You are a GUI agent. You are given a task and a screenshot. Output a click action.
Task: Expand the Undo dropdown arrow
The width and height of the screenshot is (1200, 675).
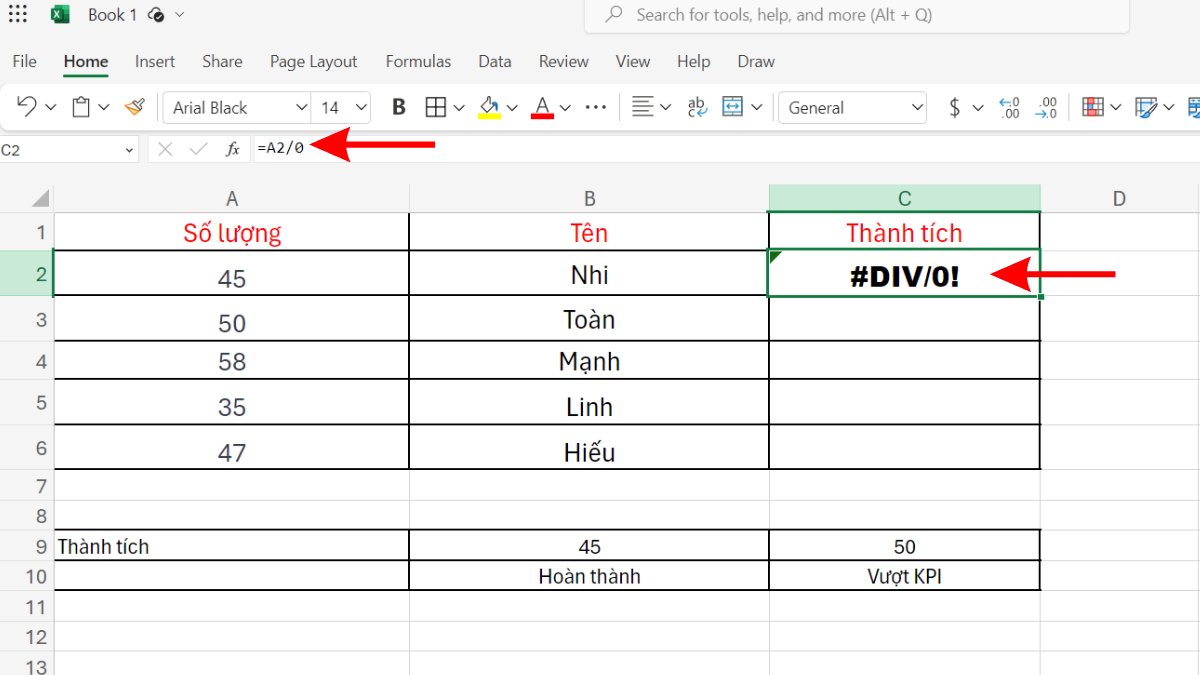[x=49, y=107]
